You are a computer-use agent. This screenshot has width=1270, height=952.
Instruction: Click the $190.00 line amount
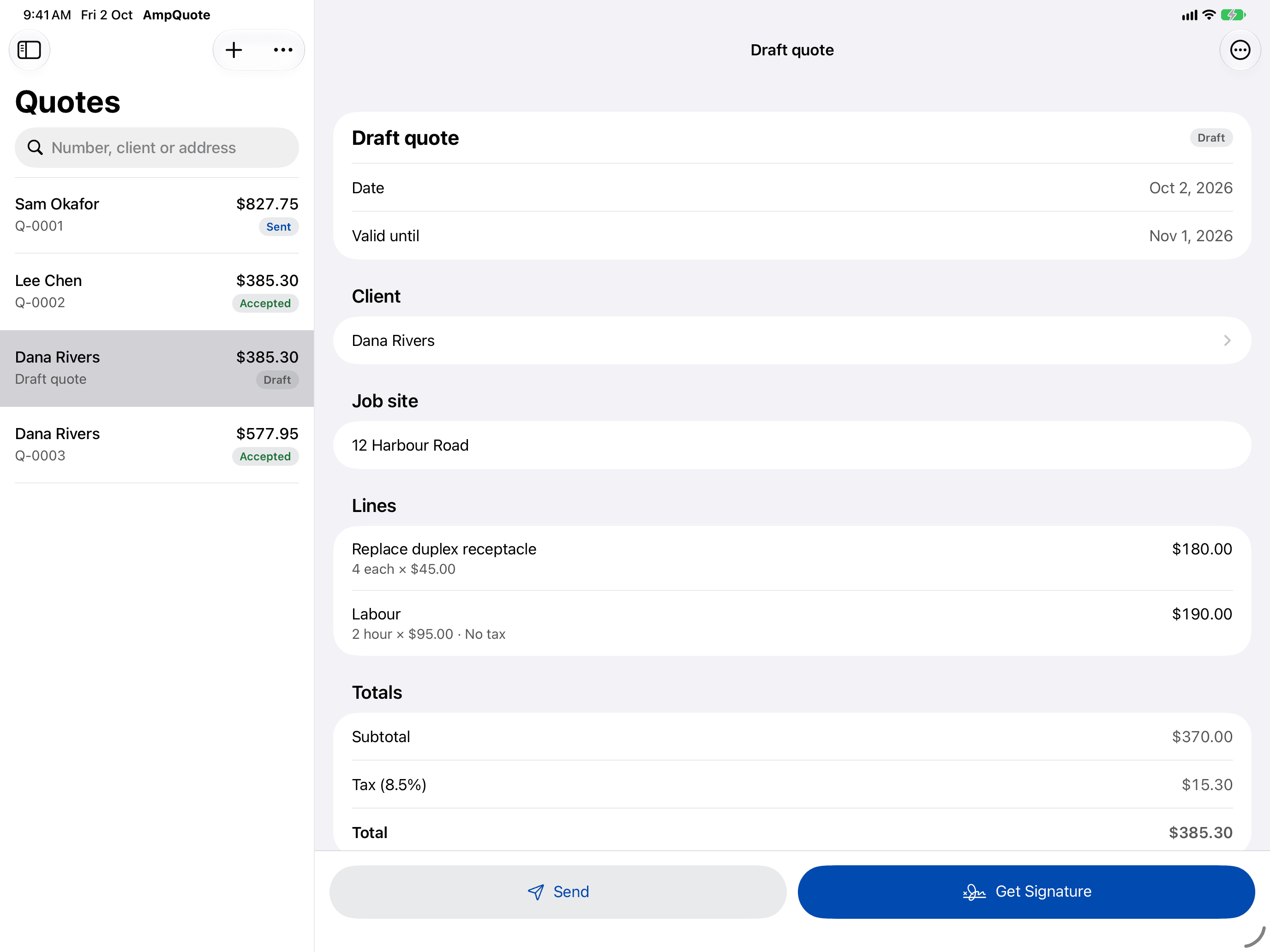tap(1202, 614)
